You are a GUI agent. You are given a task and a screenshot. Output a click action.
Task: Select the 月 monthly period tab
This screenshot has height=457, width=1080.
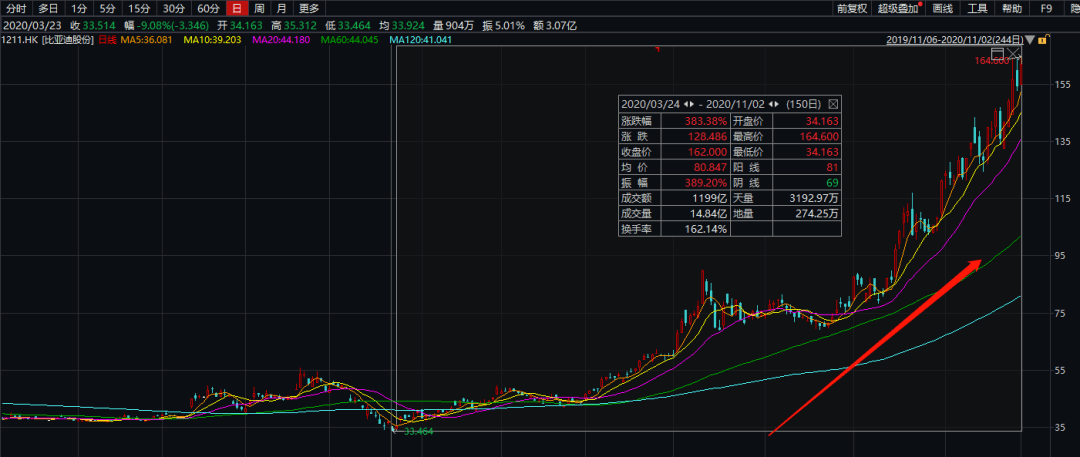281,8
